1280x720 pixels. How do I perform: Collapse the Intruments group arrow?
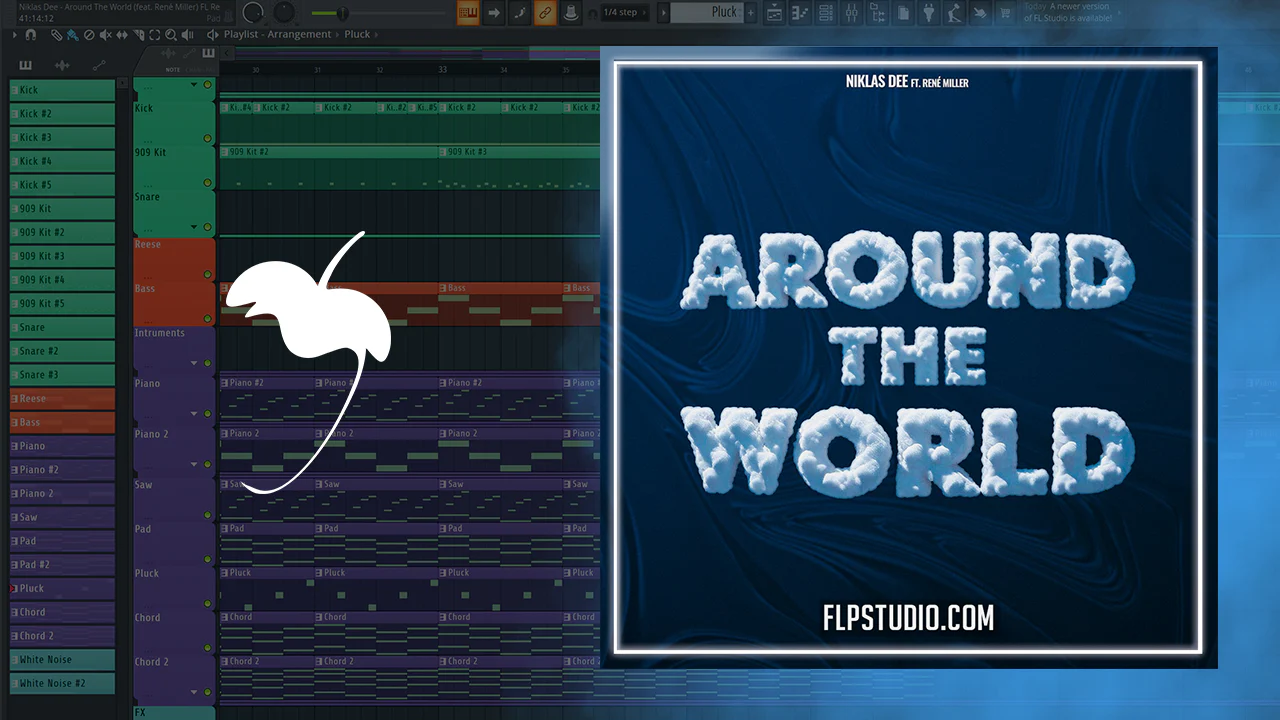pos(194,362)
